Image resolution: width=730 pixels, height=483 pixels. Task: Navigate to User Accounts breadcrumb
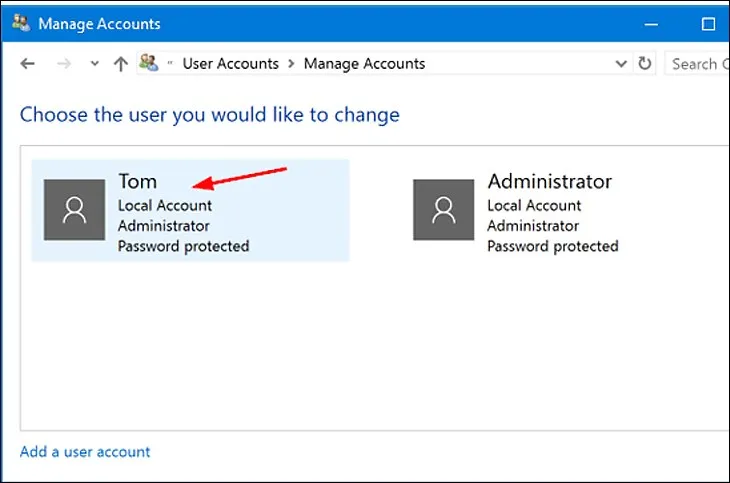[x=229, y=64]
